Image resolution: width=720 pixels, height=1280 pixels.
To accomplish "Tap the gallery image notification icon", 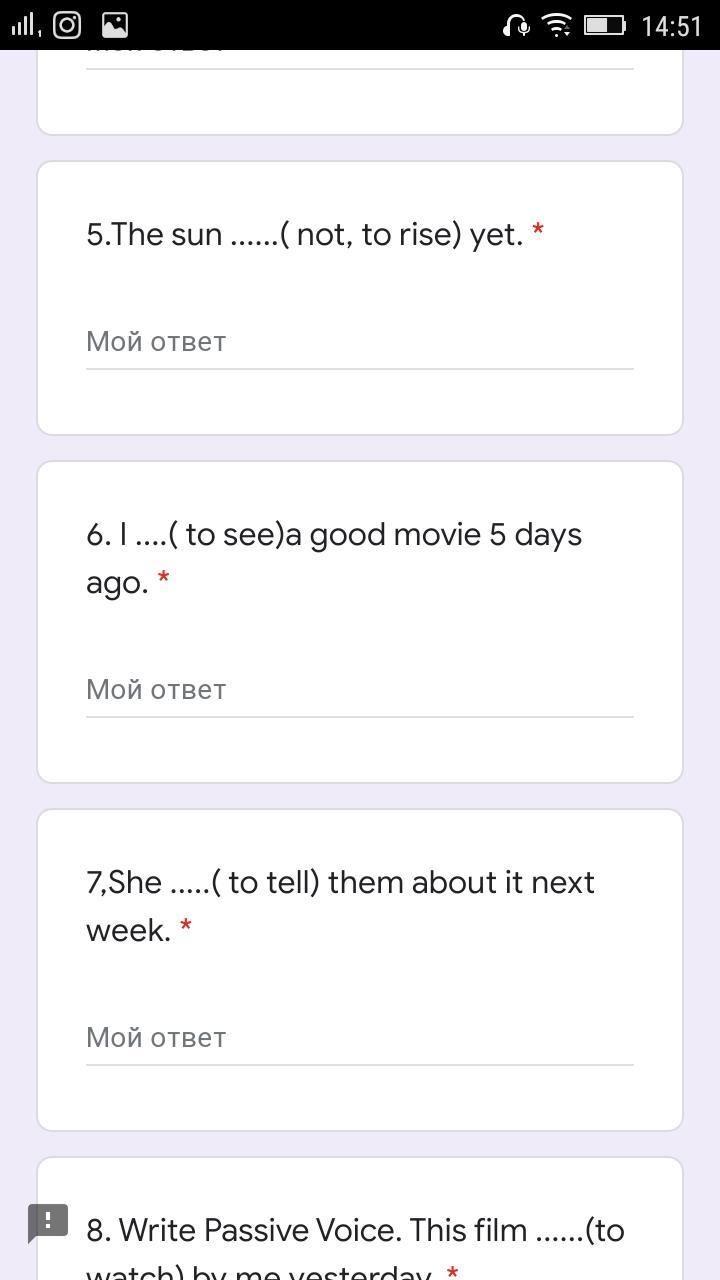I will pyautogui.click(x=115, y=24).
